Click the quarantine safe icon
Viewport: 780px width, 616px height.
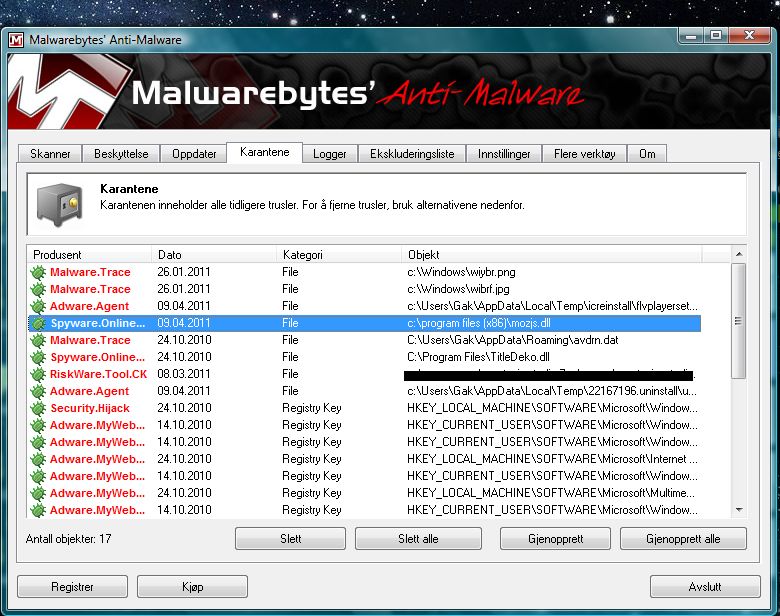tap(59, 205)
